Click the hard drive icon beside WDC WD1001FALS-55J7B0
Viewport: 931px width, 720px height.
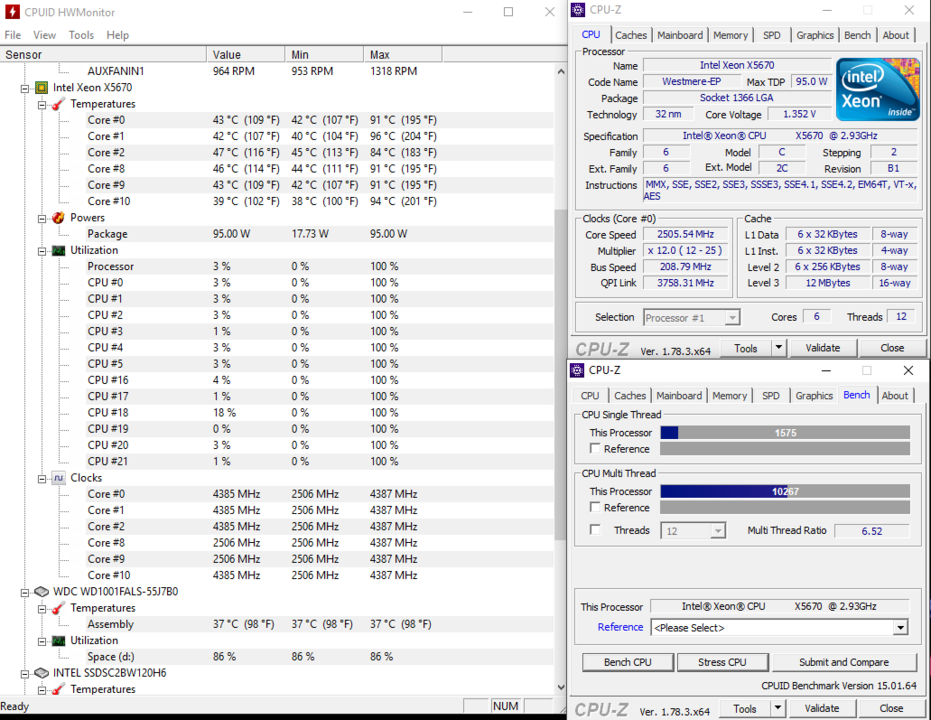tap(41, 592)
